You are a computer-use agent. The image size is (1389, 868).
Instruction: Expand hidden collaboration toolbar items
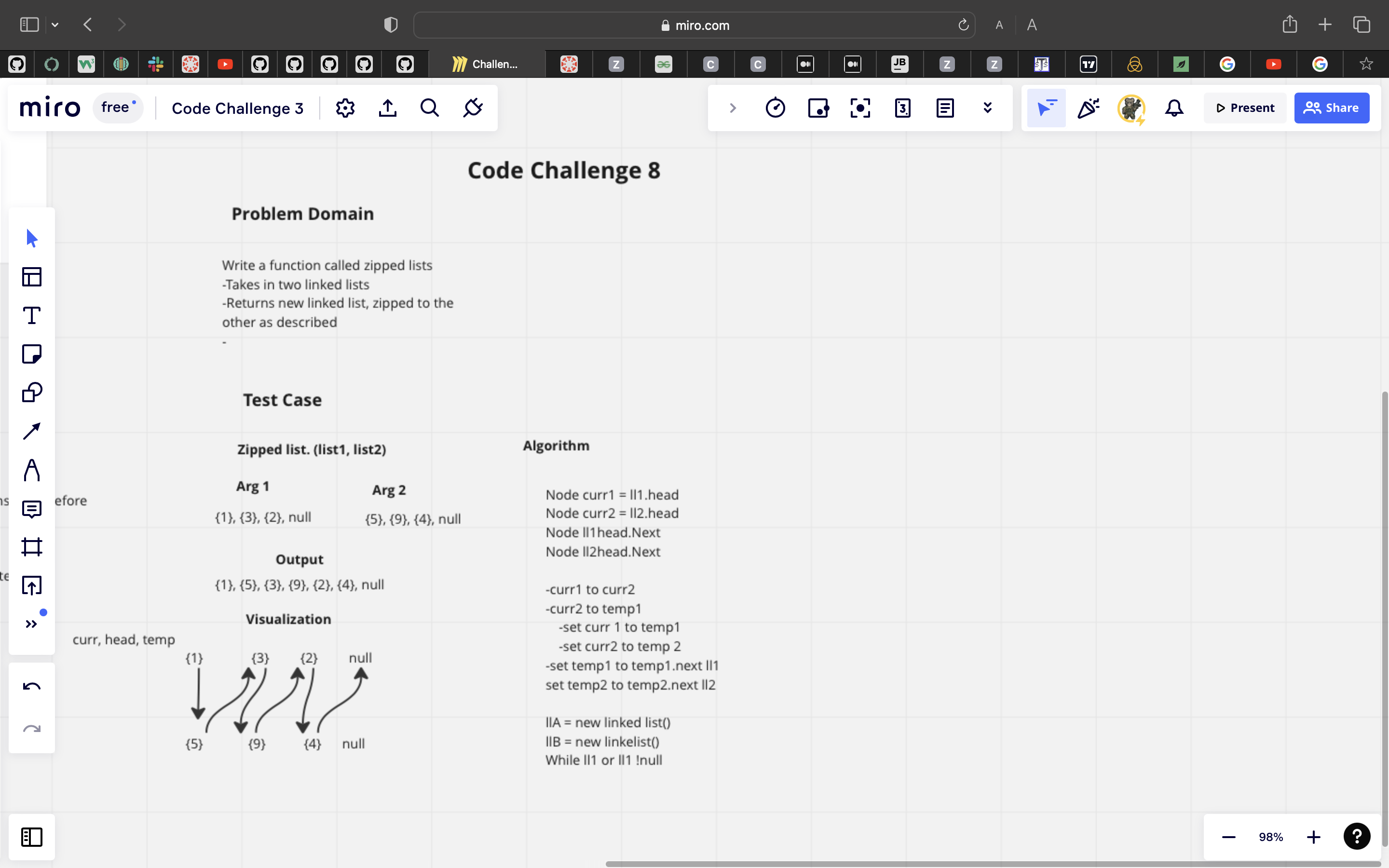(x=987, y=108)
